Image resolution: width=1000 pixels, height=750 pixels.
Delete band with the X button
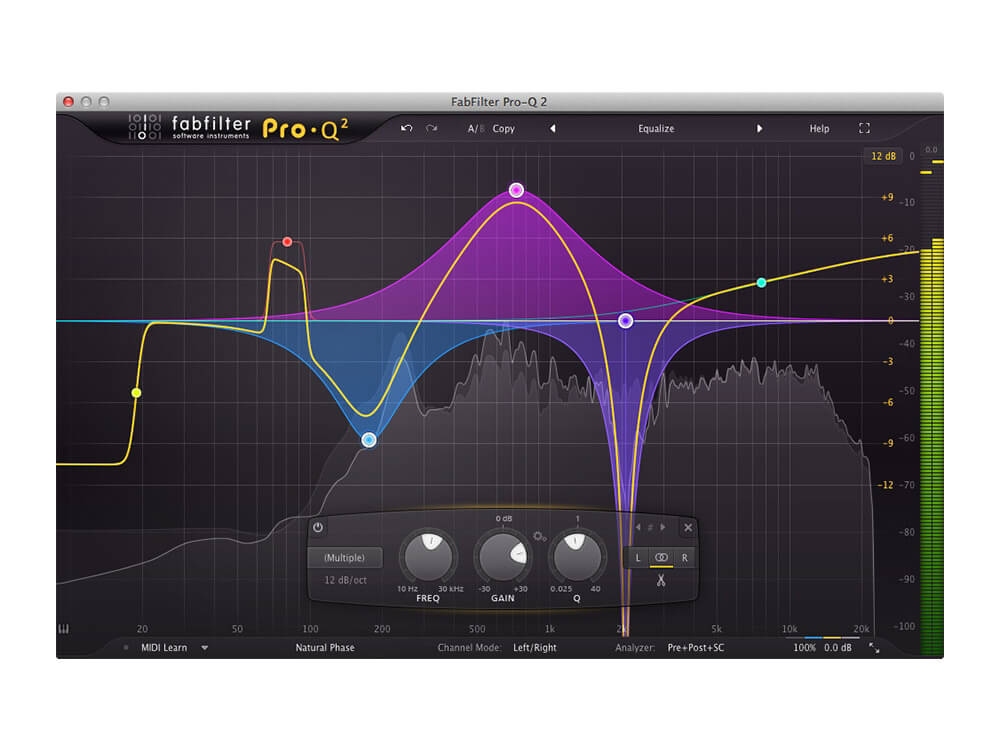click(688, 527)
